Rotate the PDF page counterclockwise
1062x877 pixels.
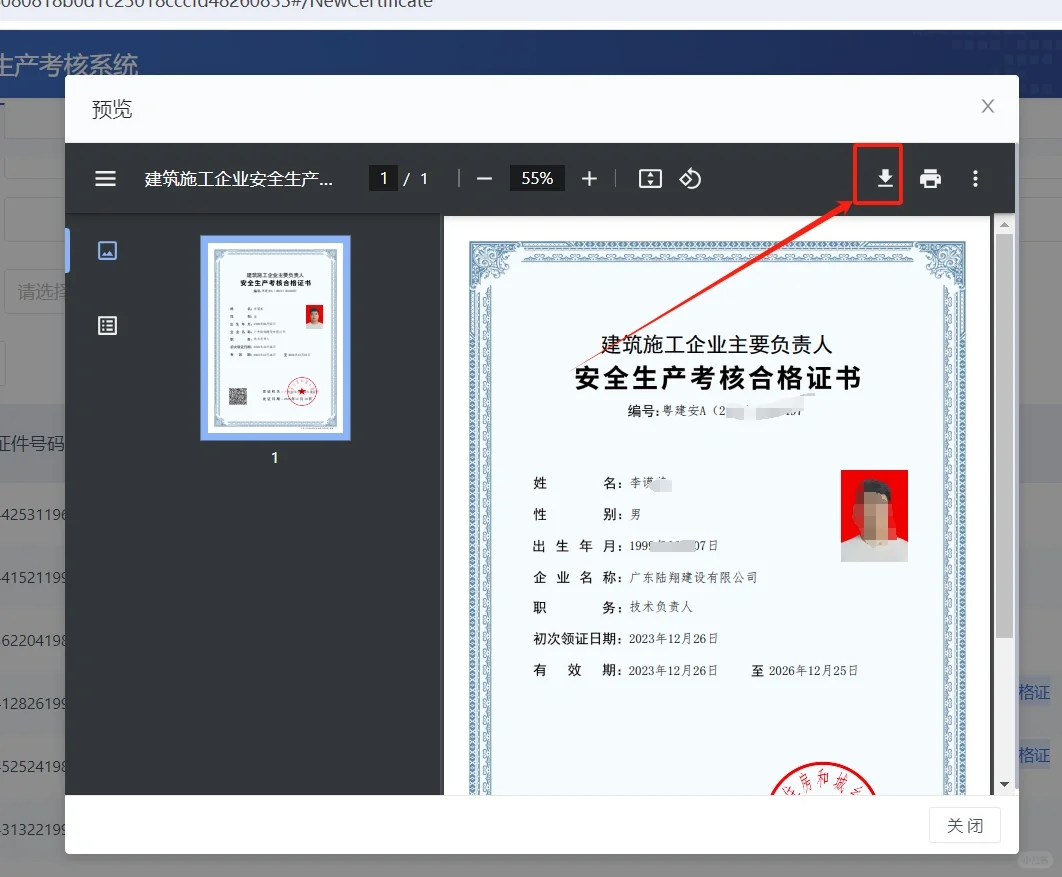click(x=690, y=179)
